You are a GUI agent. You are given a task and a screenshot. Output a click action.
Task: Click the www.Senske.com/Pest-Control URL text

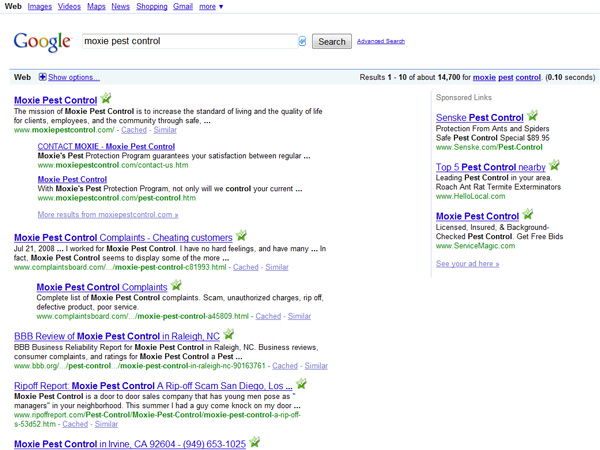coord(489,147)
